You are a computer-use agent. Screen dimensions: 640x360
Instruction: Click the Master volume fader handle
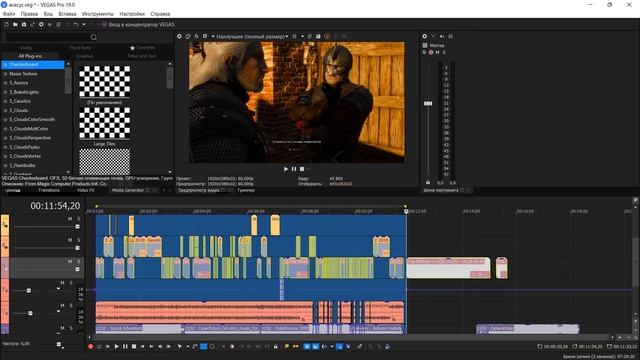coord(428,104)
